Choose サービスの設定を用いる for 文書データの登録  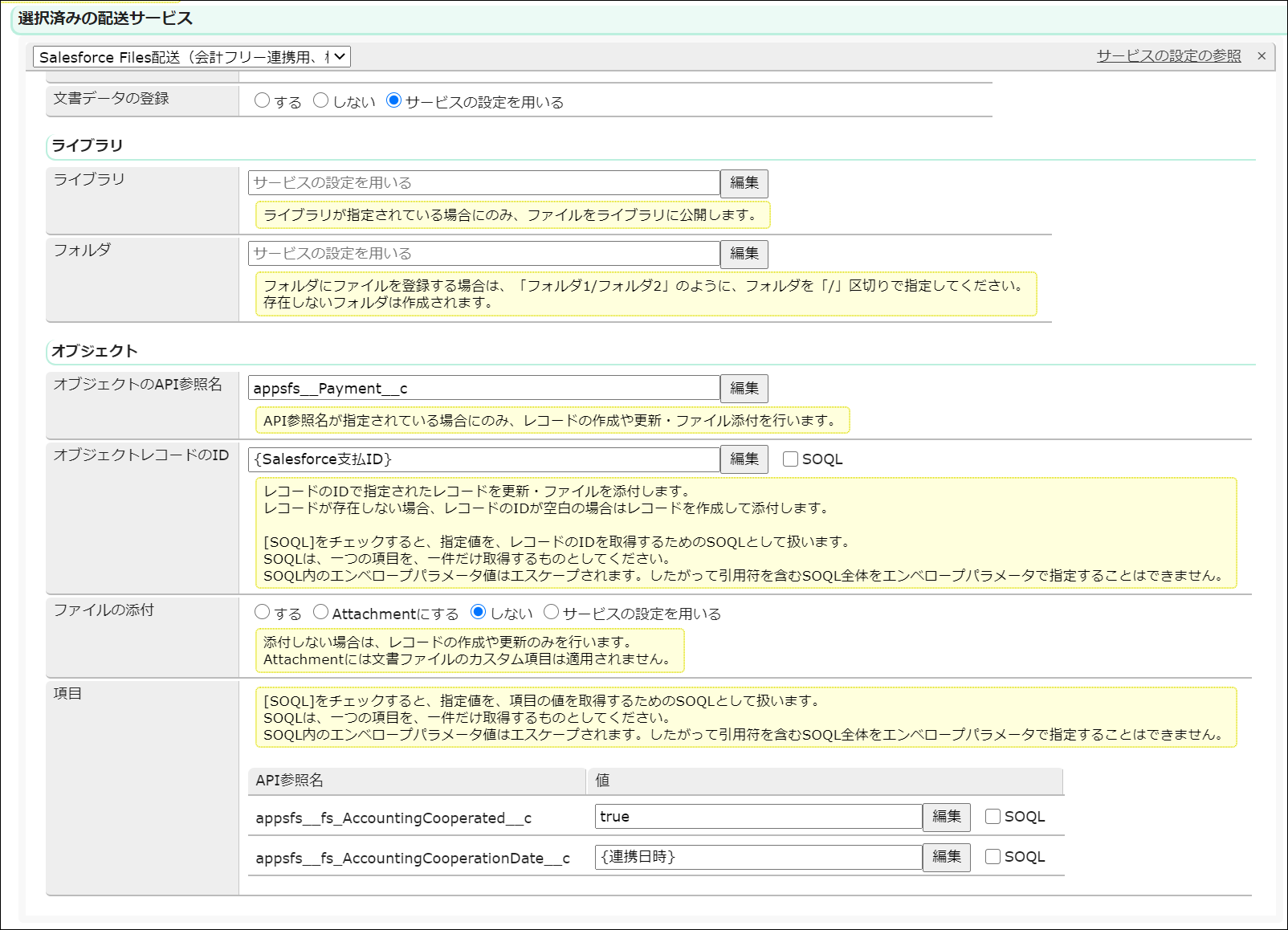(394, 101)
